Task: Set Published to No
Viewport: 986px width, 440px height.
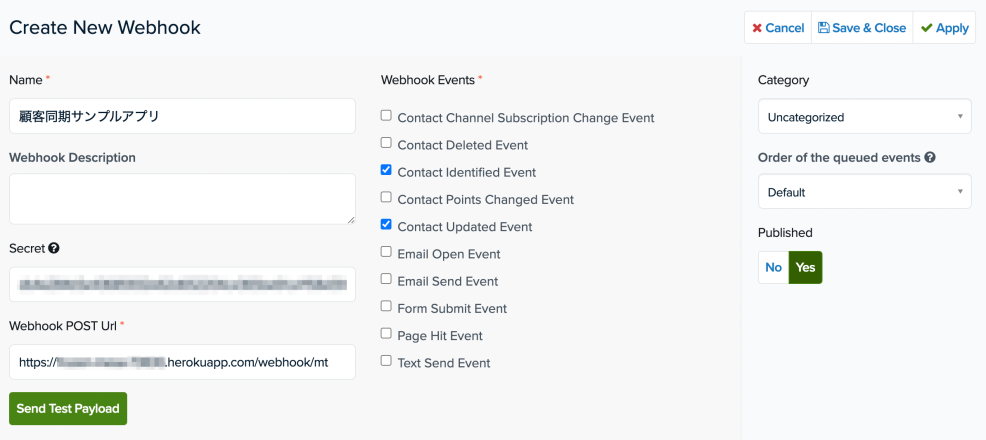Action: coord(773,267)
